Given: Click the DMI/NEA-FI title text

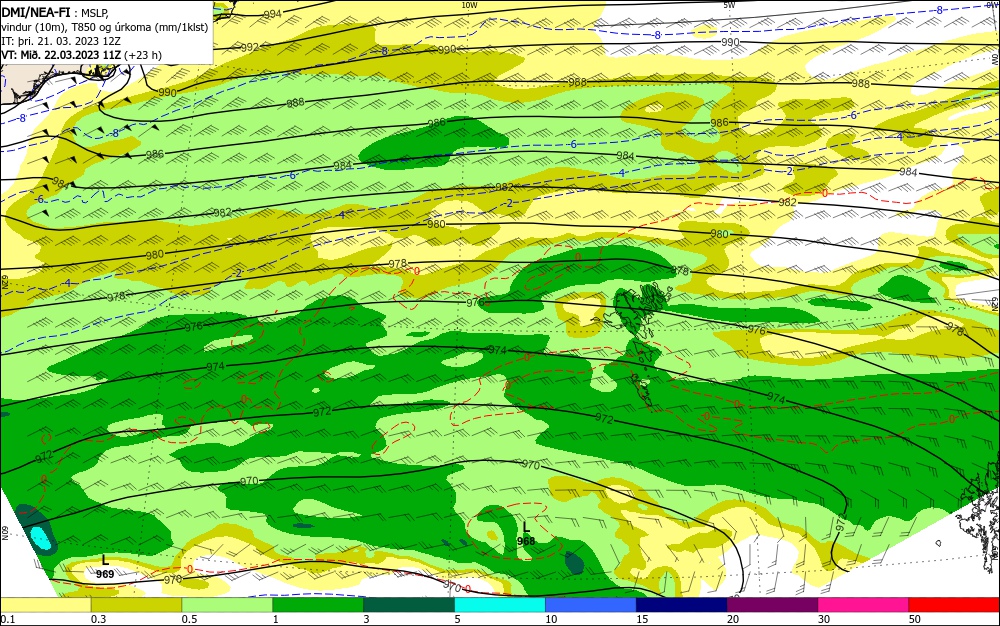Looking at the screenshot, I should pos(36,11).
